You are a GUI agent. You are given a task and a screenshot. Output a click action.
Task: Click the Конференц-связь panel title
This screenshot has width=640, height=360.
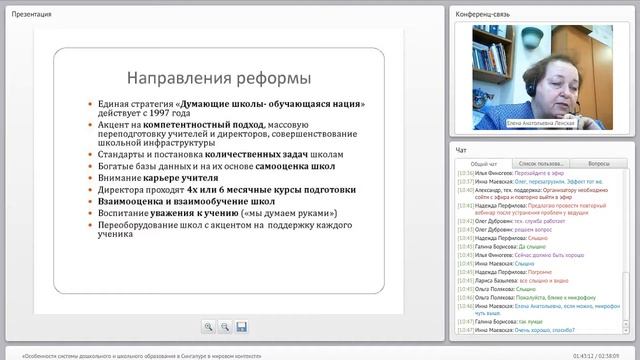click(x=482, y=14)
